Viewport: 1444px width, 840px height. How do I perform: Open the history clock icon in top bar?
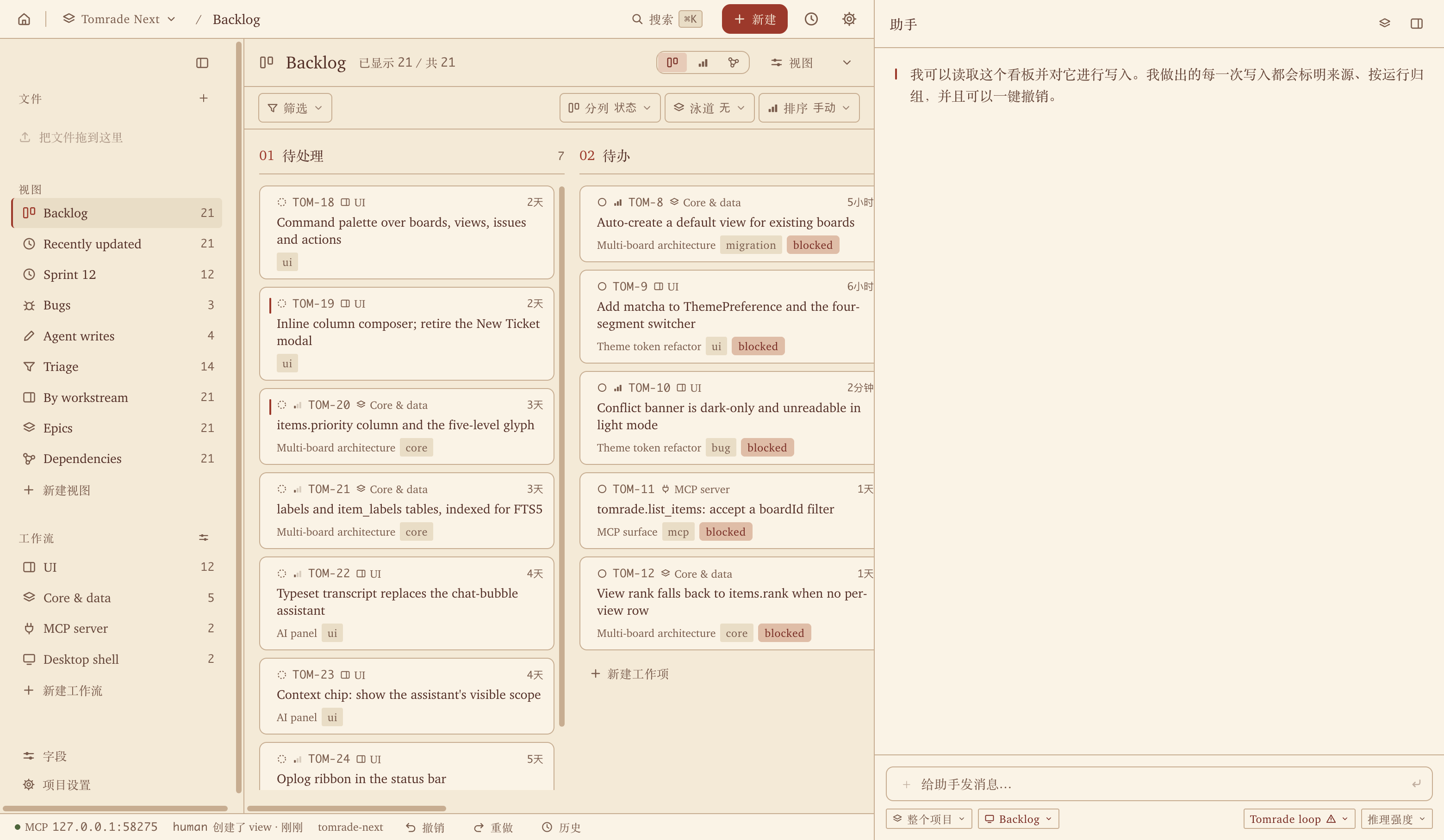coord(811,19)
